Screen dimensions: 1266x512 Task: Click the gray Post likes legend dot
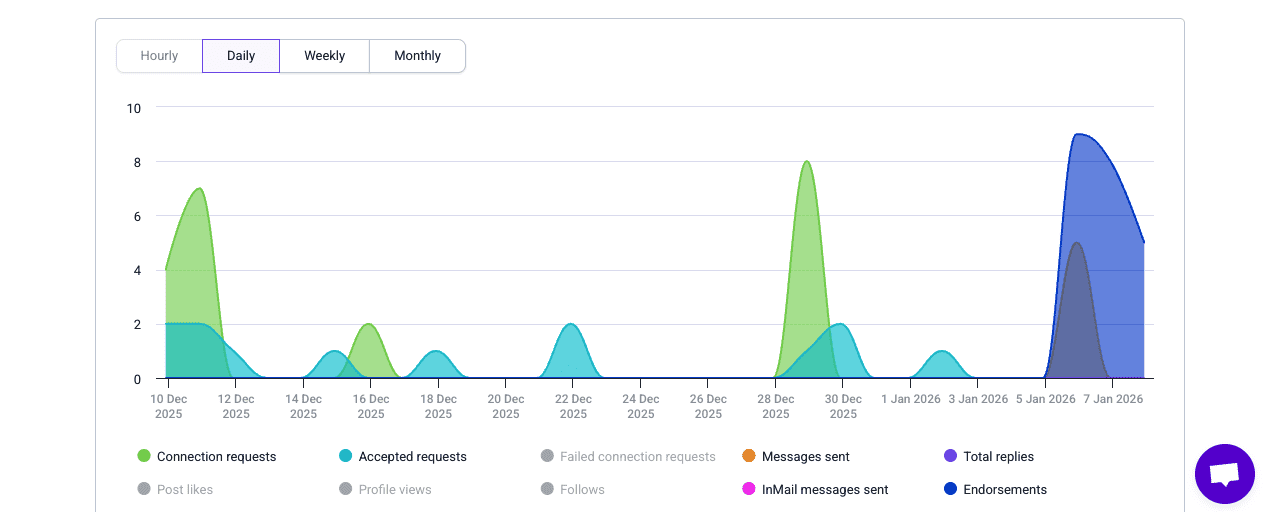144,489
